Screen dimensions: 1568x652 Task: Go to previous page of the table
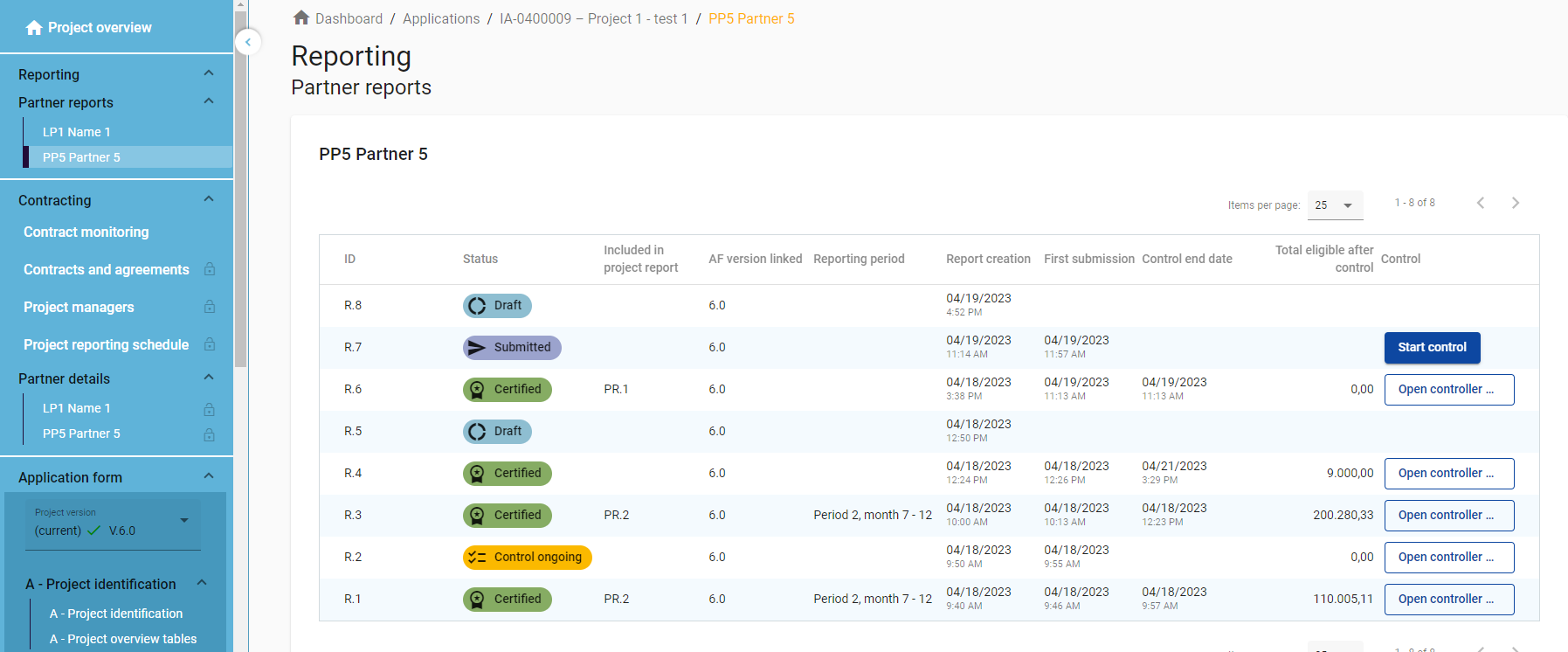coord(1481,203)
